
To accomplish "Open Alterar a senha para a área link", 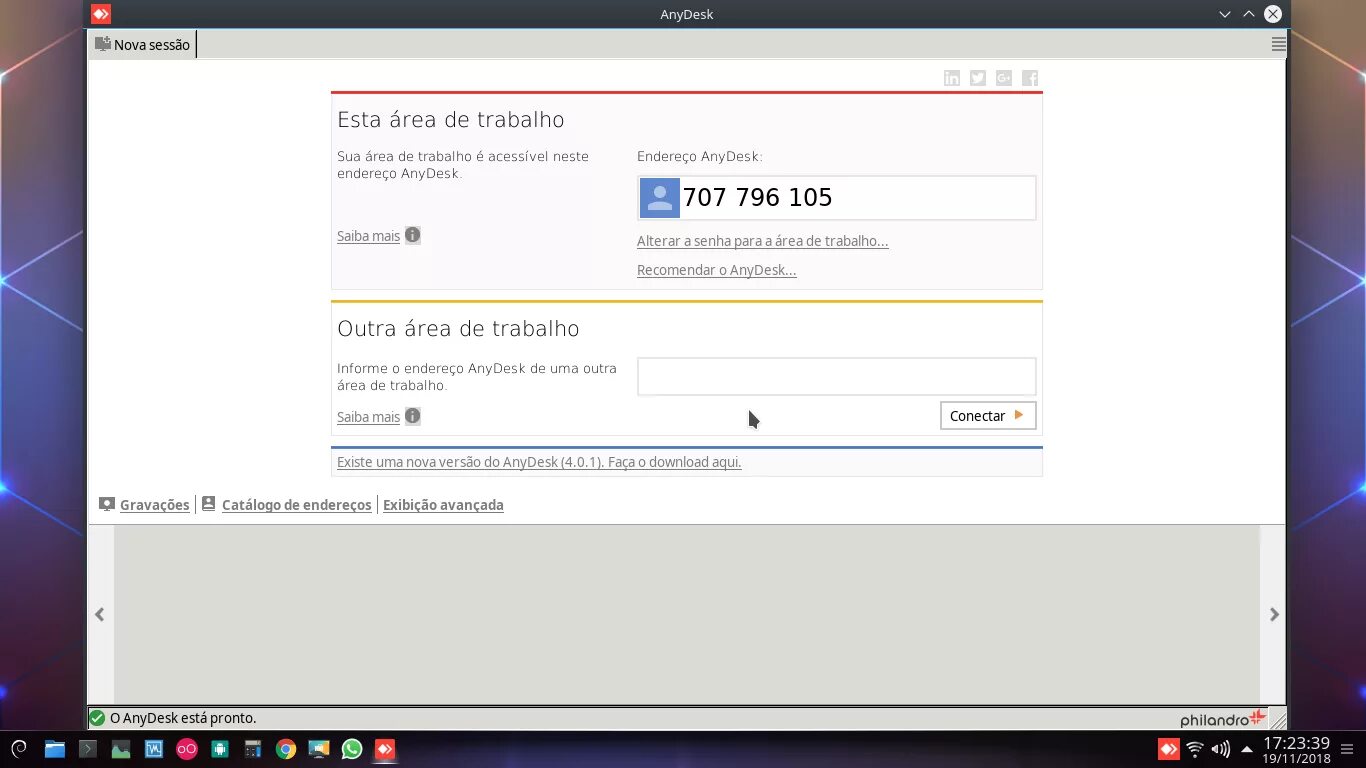I will point(762,241).
